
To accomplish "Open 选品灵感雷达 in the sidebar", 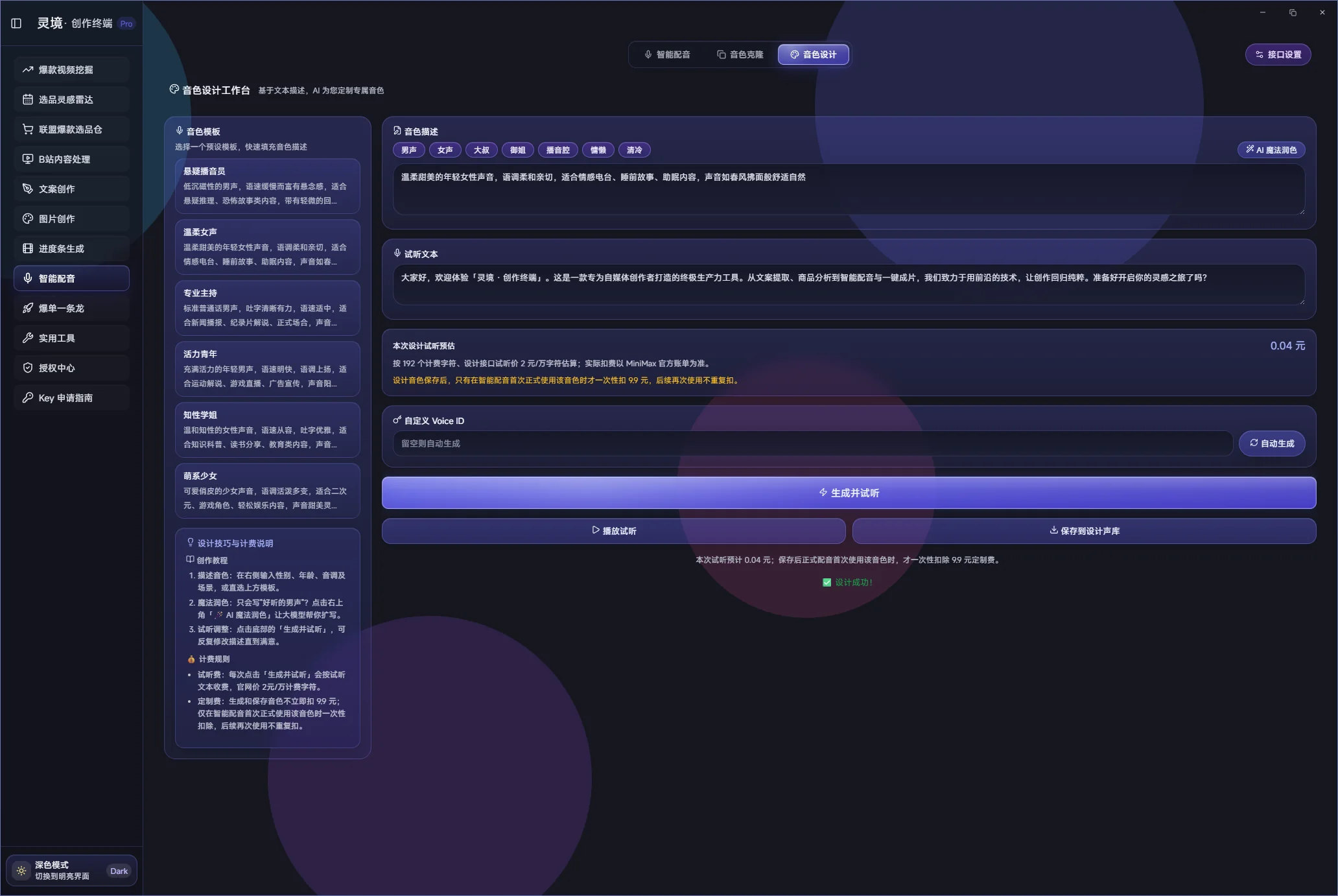I will (x=71, y=99).
